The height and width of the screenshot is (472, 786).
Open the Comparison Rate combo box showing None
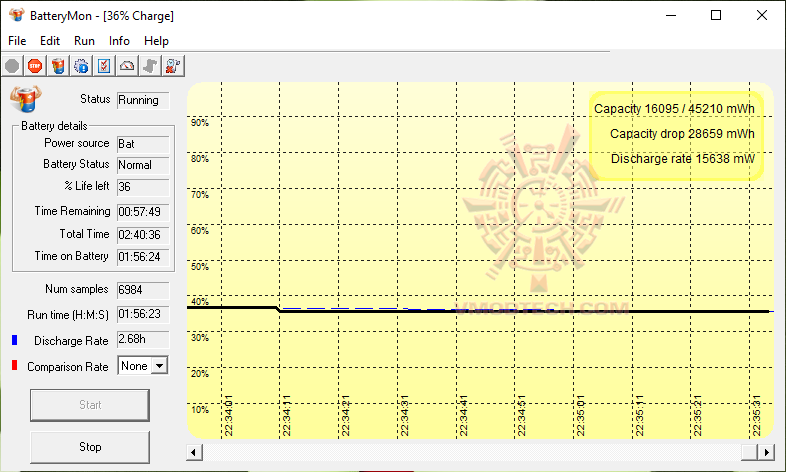(x=143, y=366)
